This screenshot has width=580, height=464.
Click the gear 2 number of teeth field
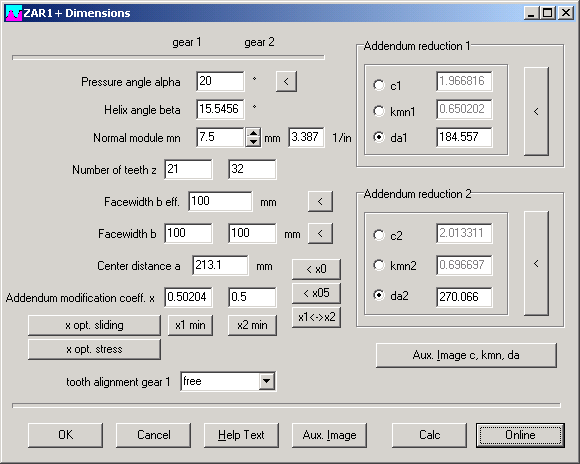pyautogui.click(x=252, y=169)
